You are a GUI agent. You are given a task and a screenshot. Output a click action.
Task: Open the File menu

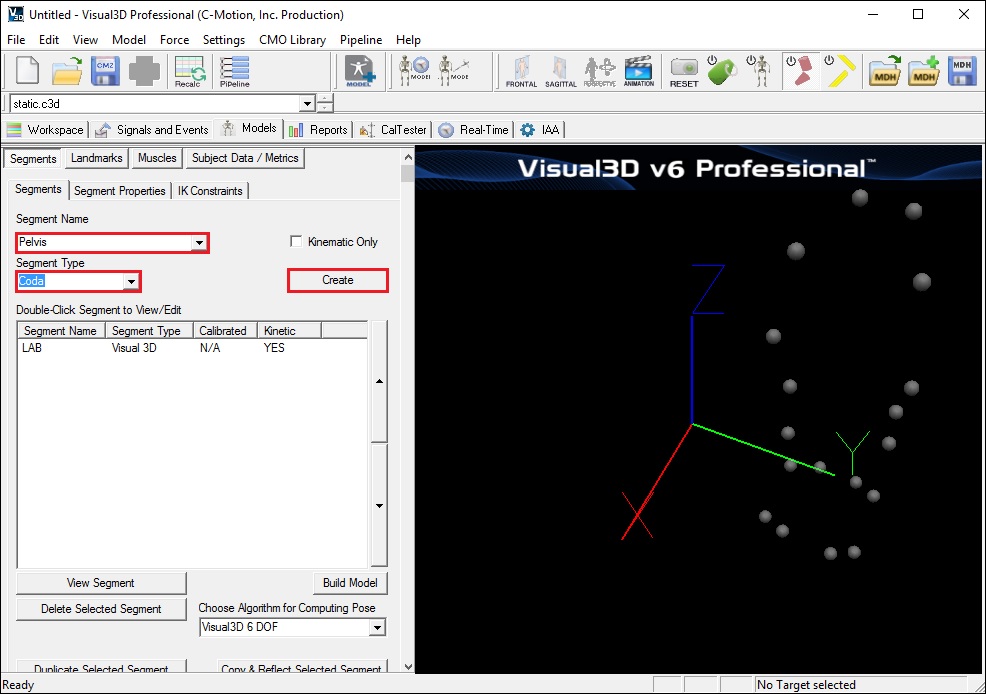[x=16, y=40]
